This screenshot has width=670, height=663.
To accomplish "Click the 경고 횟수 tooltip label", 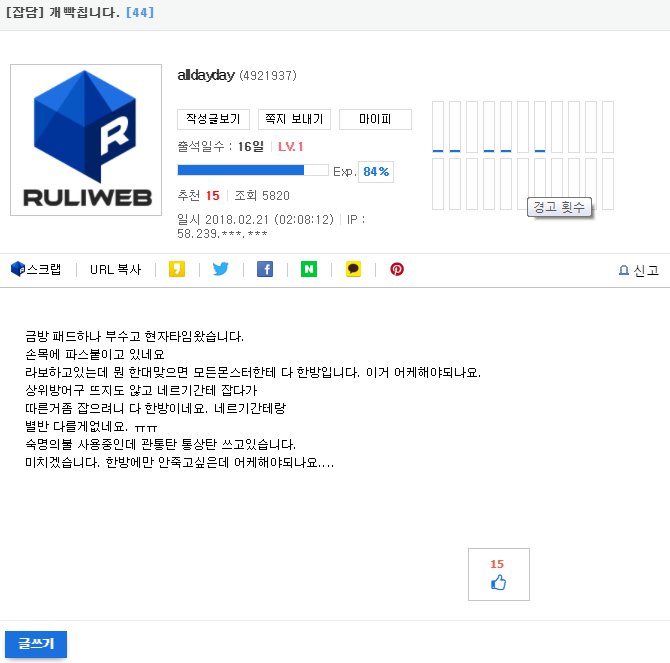I will point(559,207).
